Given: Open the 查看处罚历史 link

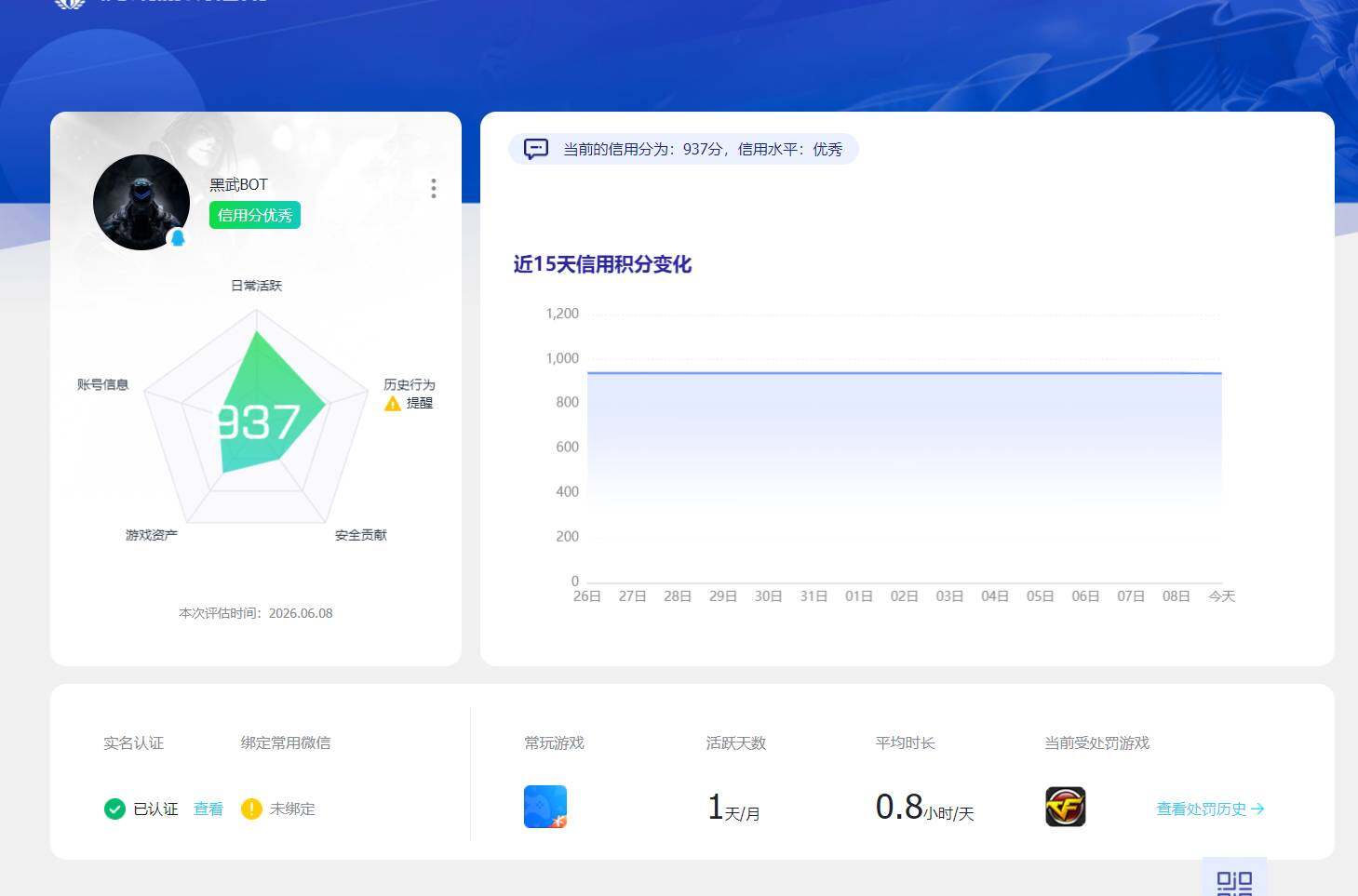Looking at the screenshot, I should pos(1210,809).
